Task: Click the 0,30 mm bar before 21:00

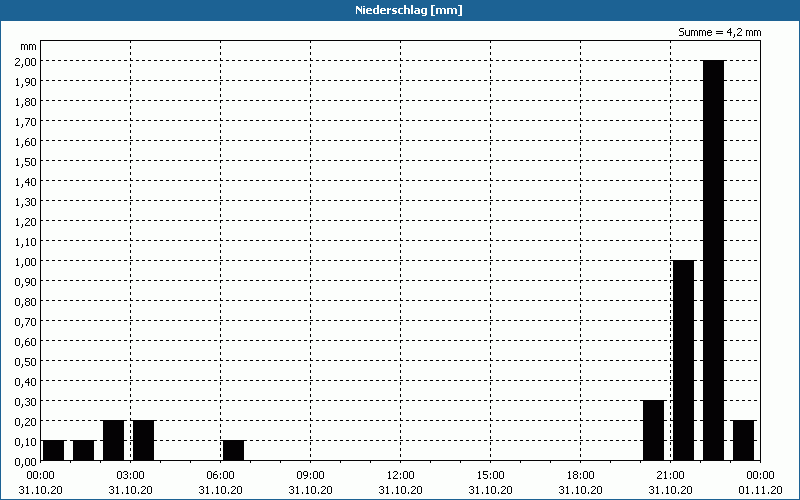Action: pos(653,431)
